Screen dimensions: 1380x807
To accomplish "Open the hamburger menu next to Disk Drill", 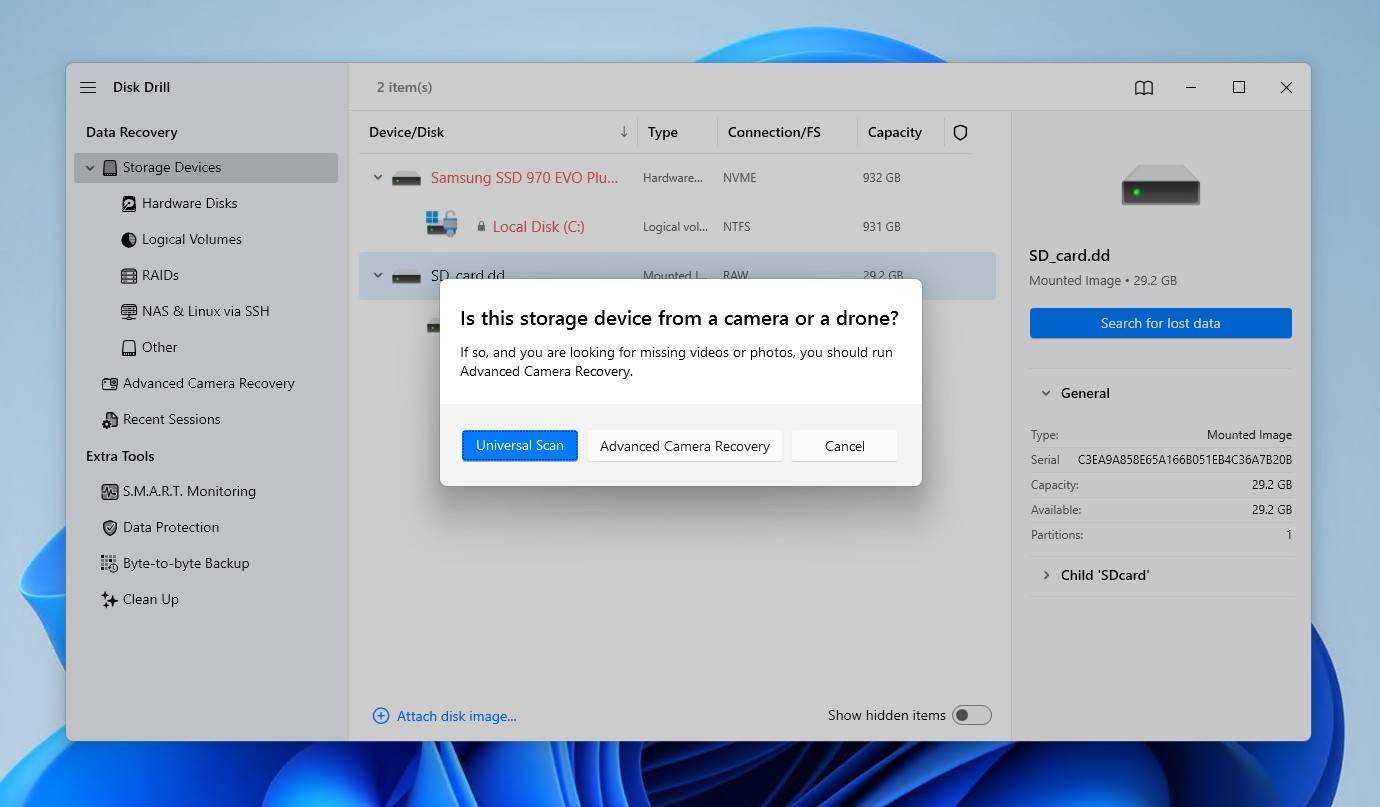I will 88,87.
